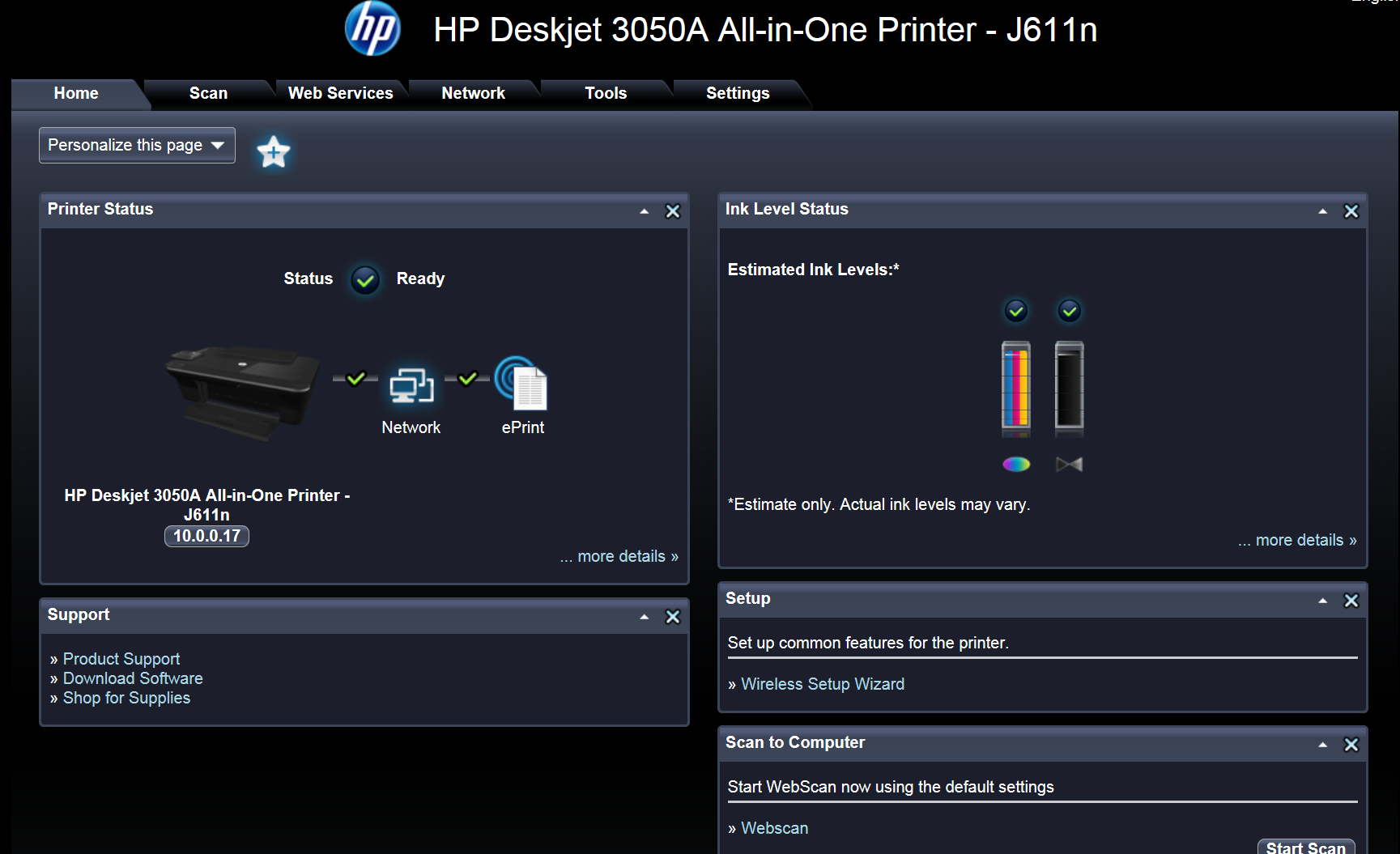Click the HP logo icon
Screen dimensions: 1400x854
coord(372,29)
